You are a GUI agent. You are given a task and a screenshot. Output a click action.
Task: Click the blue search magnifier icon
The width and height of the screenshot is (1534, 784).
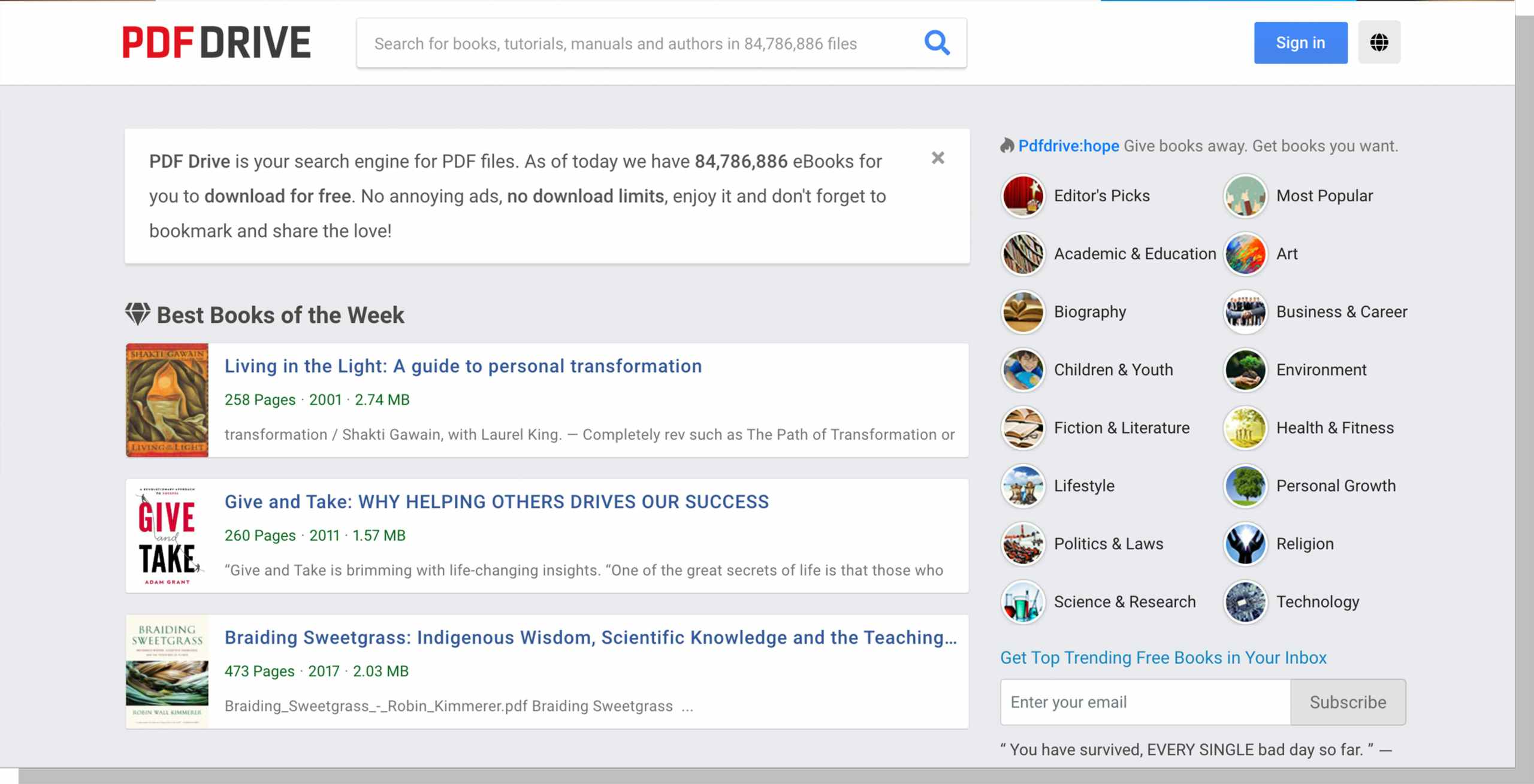pyautogui.click(x=937, y=43)
